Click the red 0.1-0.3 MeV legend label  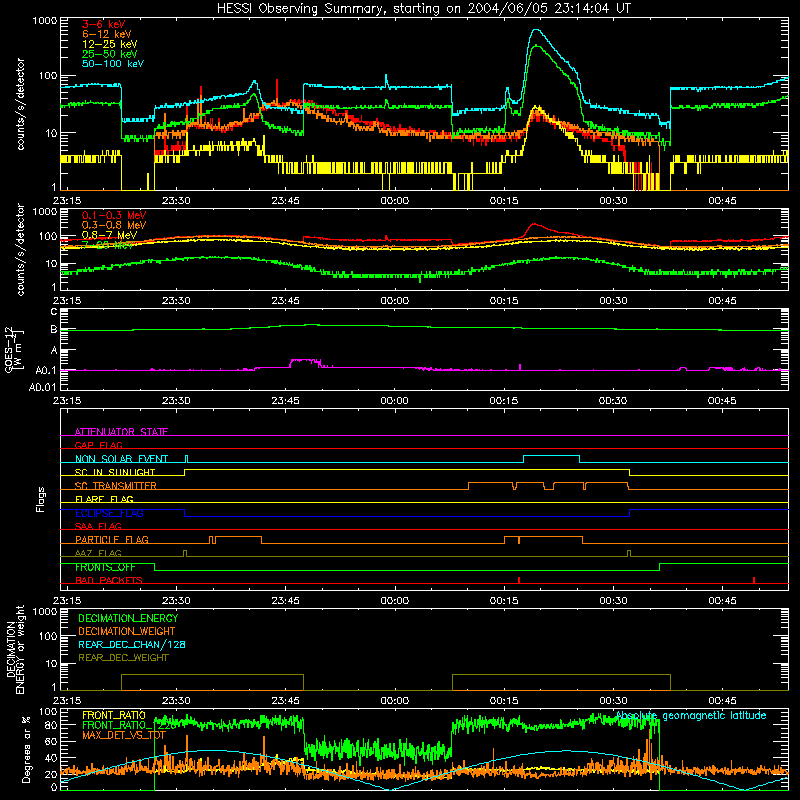114,215
